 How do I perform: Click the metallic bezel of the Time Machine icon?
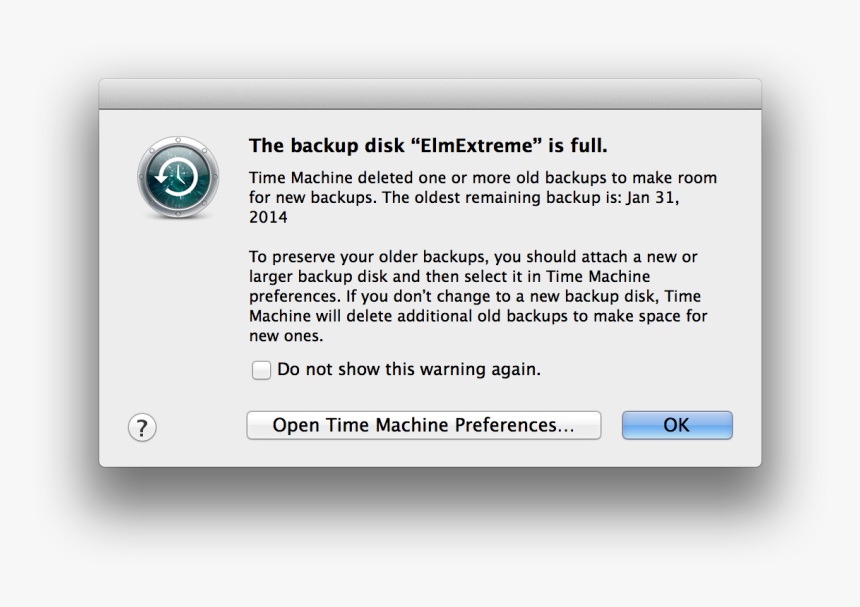coord(178,141)
